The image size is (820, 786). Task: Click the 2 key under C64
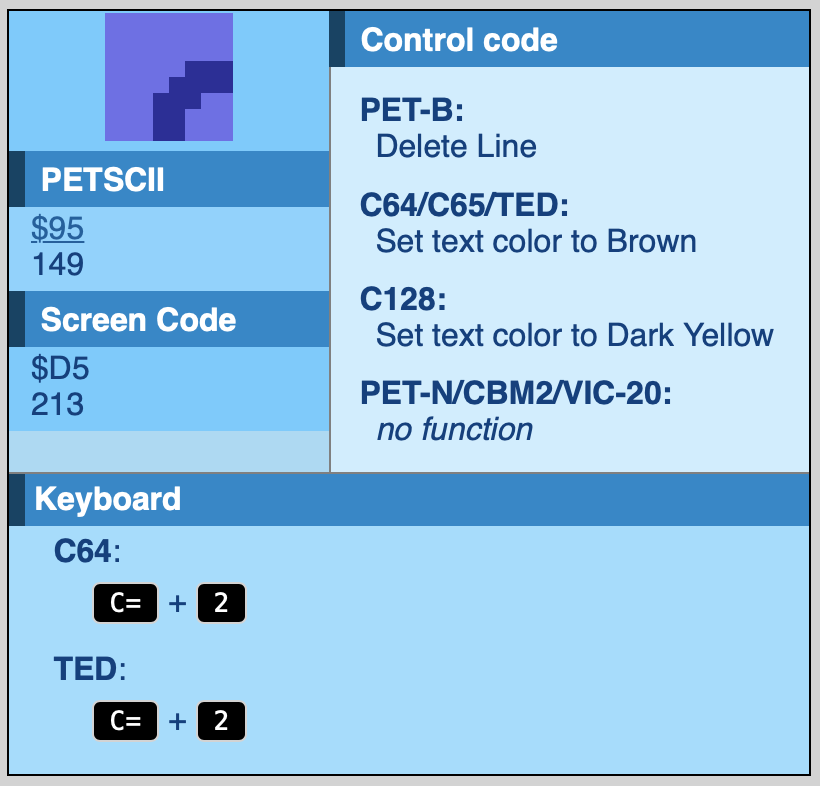[x=221, y=604]
